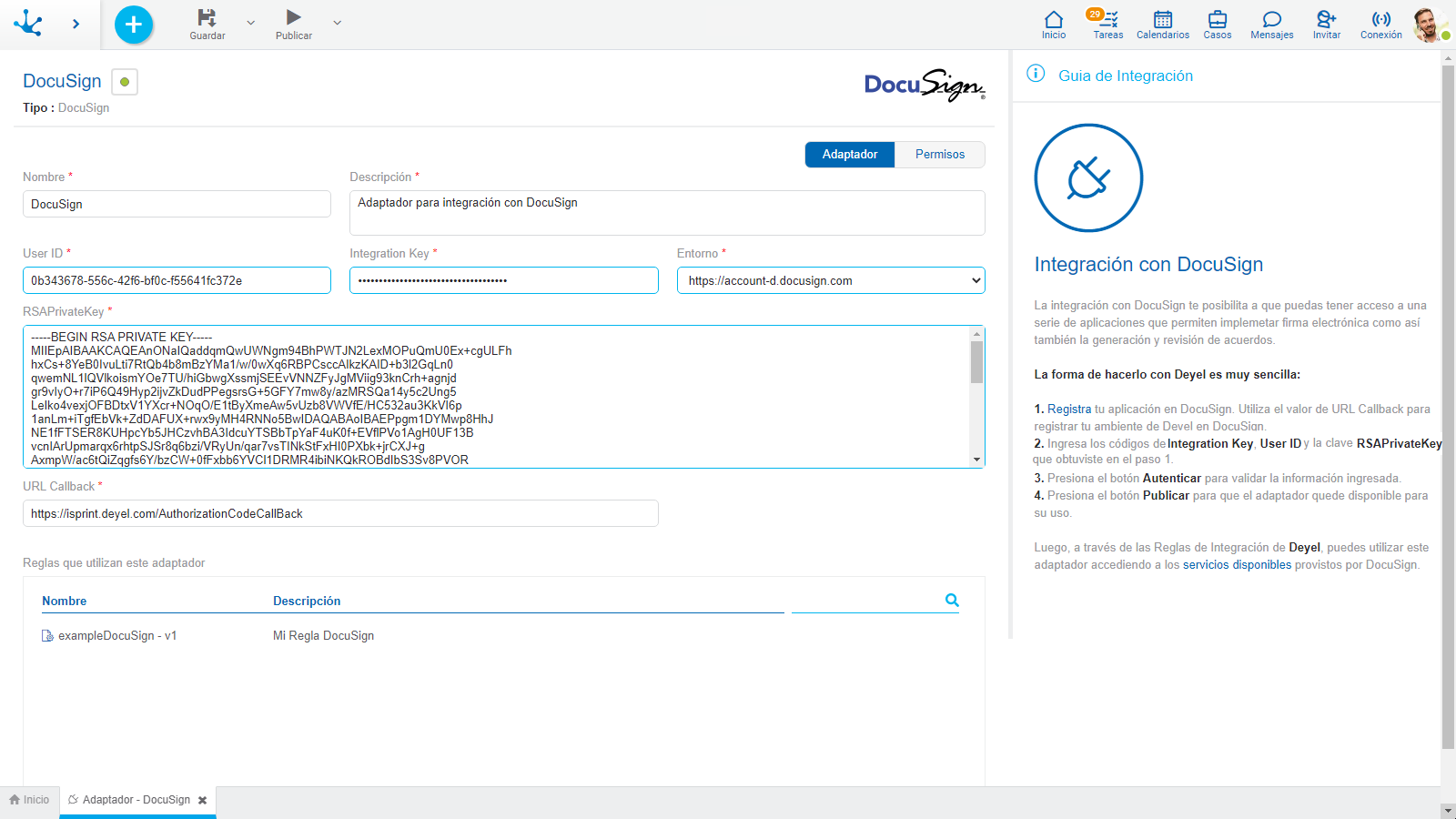Click the page scrollbar down arrow
The image size is (1456, 819).
point(1448,810)
